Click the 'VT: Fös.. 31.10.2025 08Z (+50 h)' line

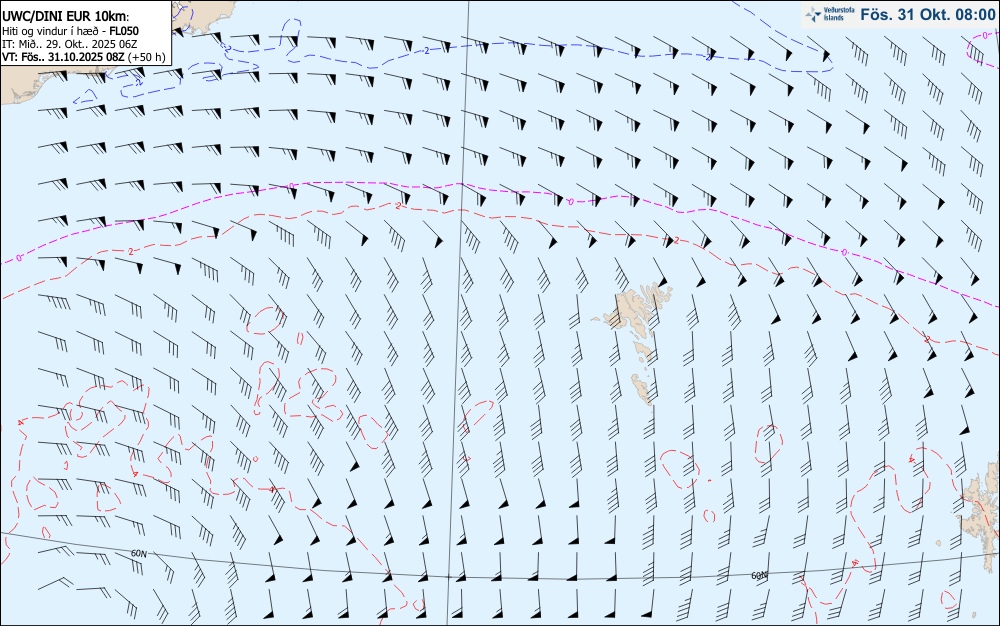84,57
